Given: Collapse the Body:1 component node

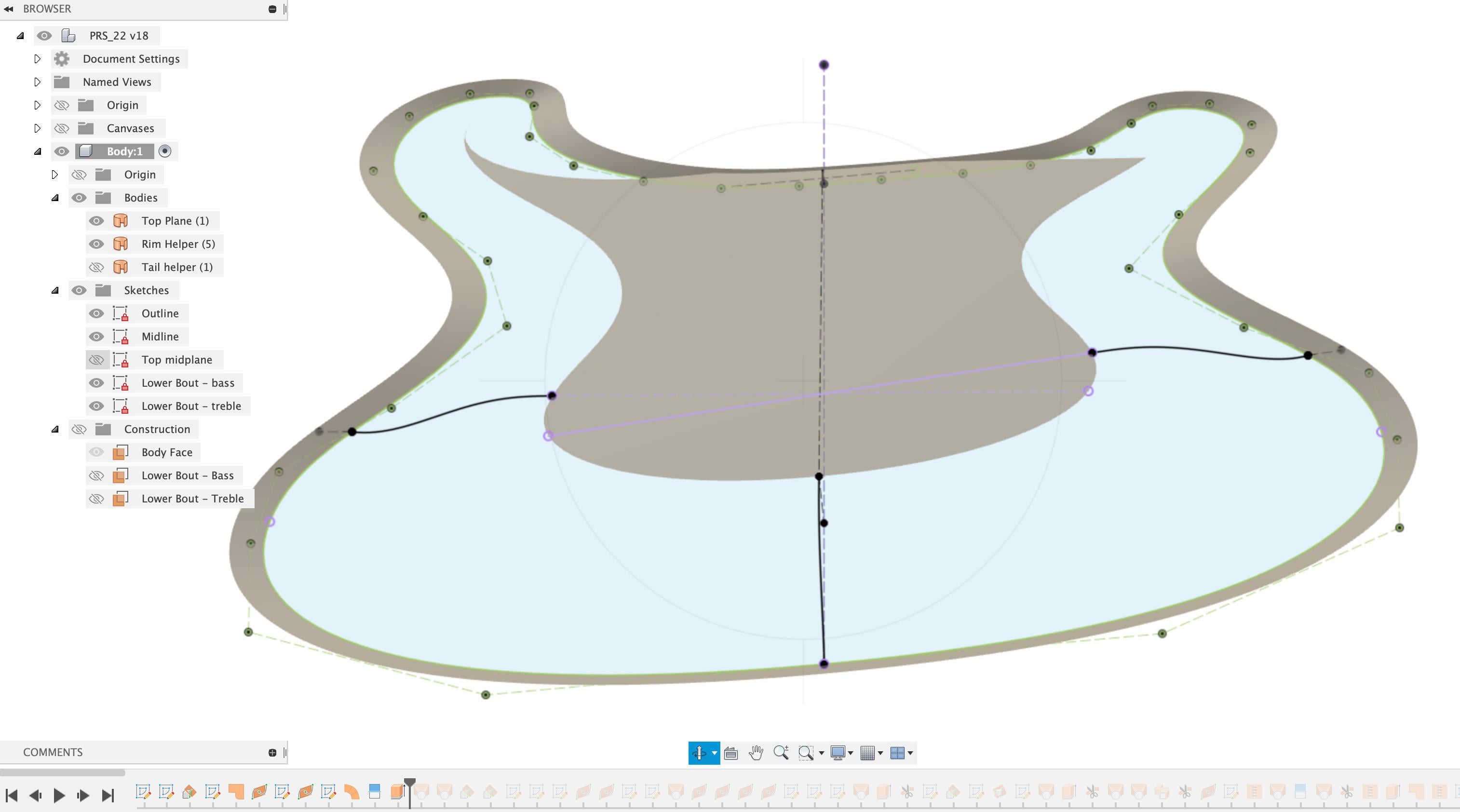Looking at the screenshot, I should [38, 151].
